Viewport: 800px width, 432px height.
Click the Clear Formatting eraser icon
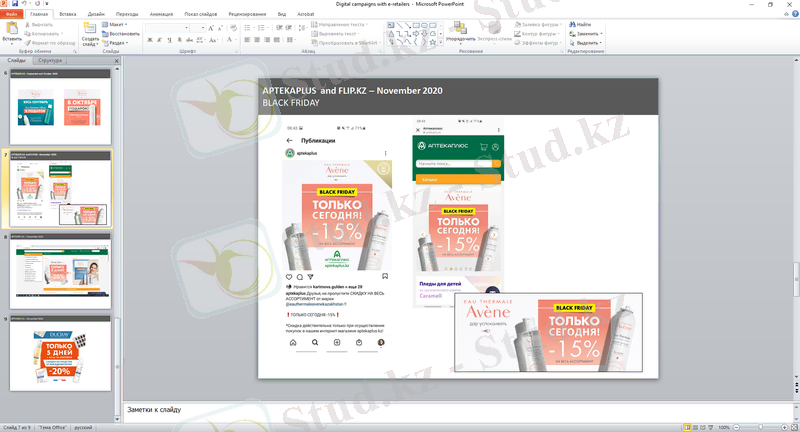[x=233, y=28]
